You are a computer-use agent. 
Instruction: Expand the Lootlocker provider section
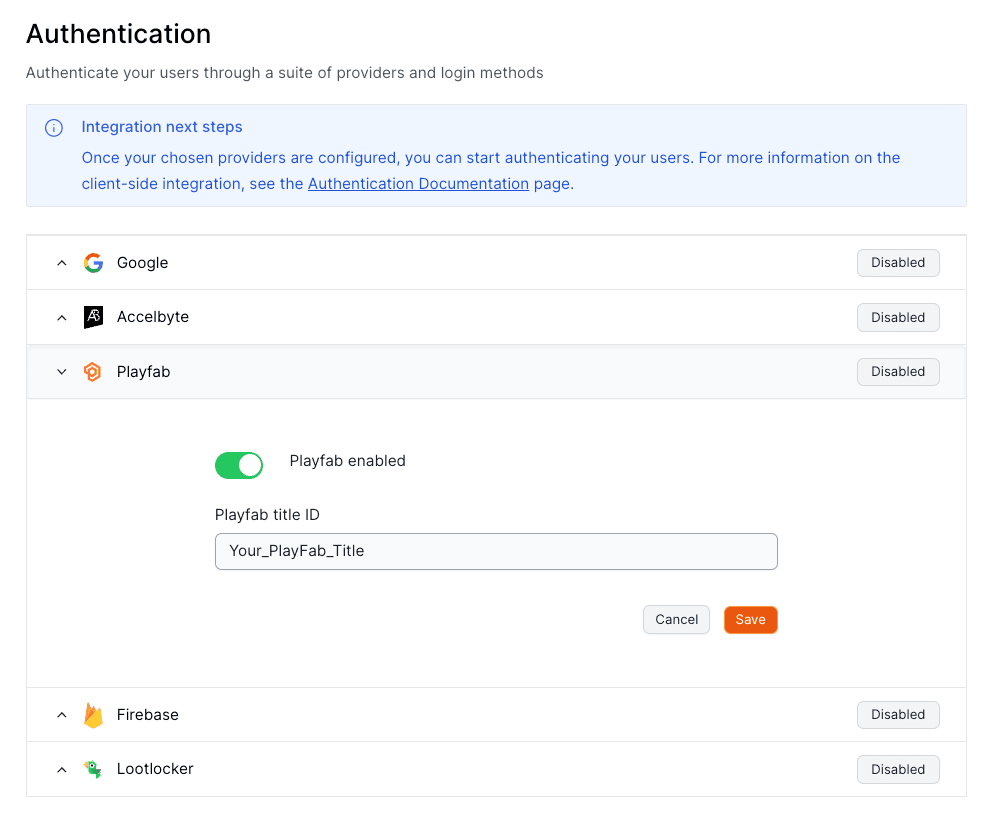point(61,769)
